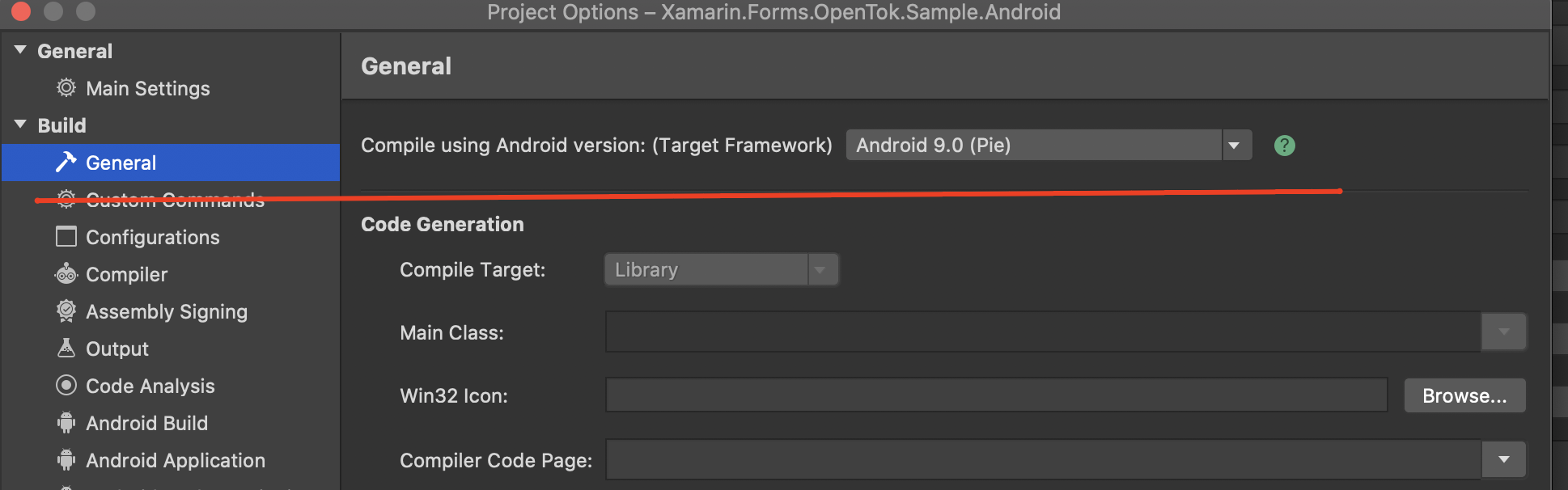The image size is (1568, 490).
Task: Collapse the Build section in sidebar
Action: [x=19, y=125]
